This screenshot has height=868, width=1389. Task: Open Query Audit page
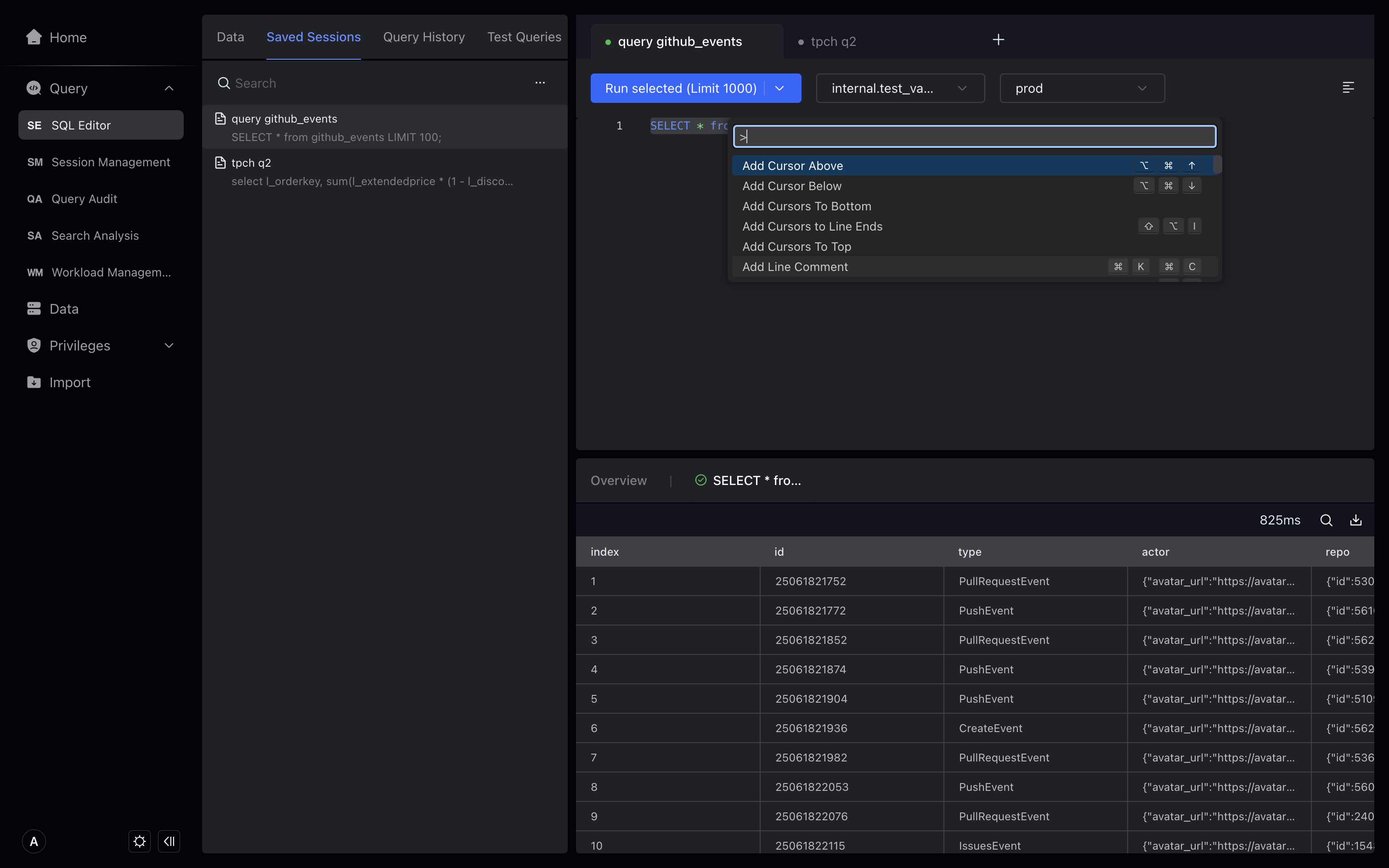(x=101, y=198)
